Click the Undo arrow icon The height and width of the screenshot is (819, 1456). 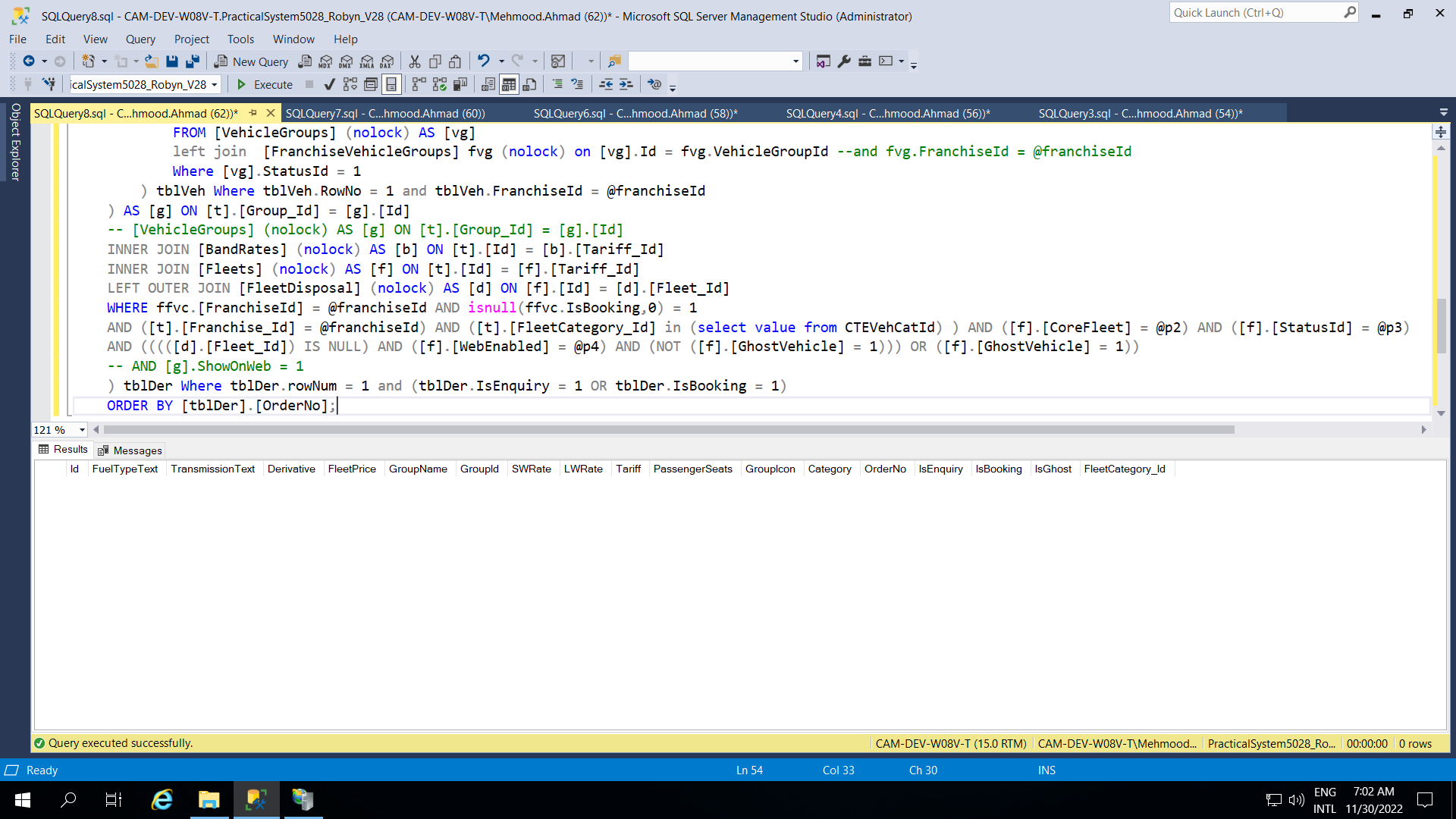click(483, 61)
